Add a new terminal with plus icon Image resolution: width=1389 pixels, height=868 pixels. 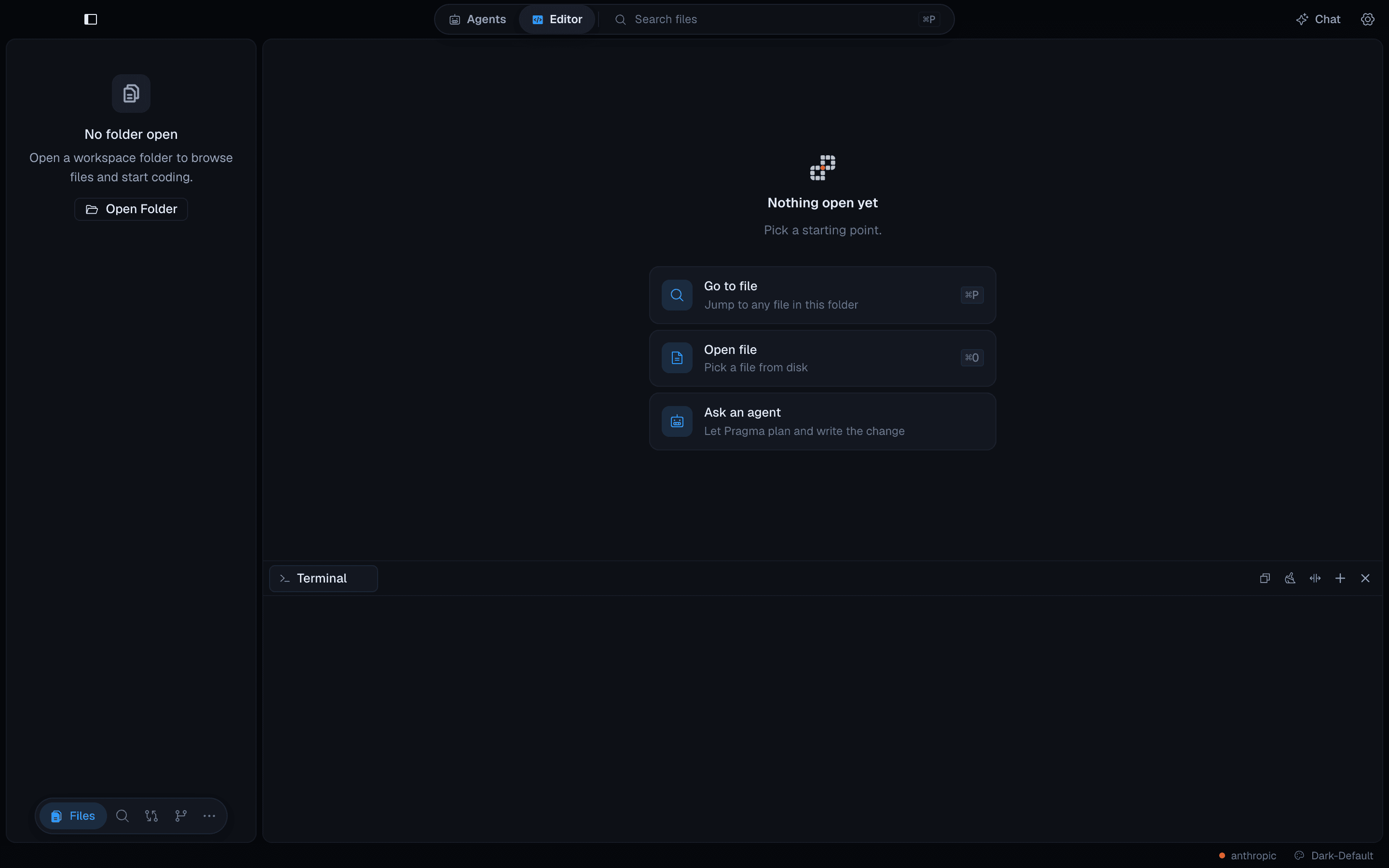tap(1340, 579)
